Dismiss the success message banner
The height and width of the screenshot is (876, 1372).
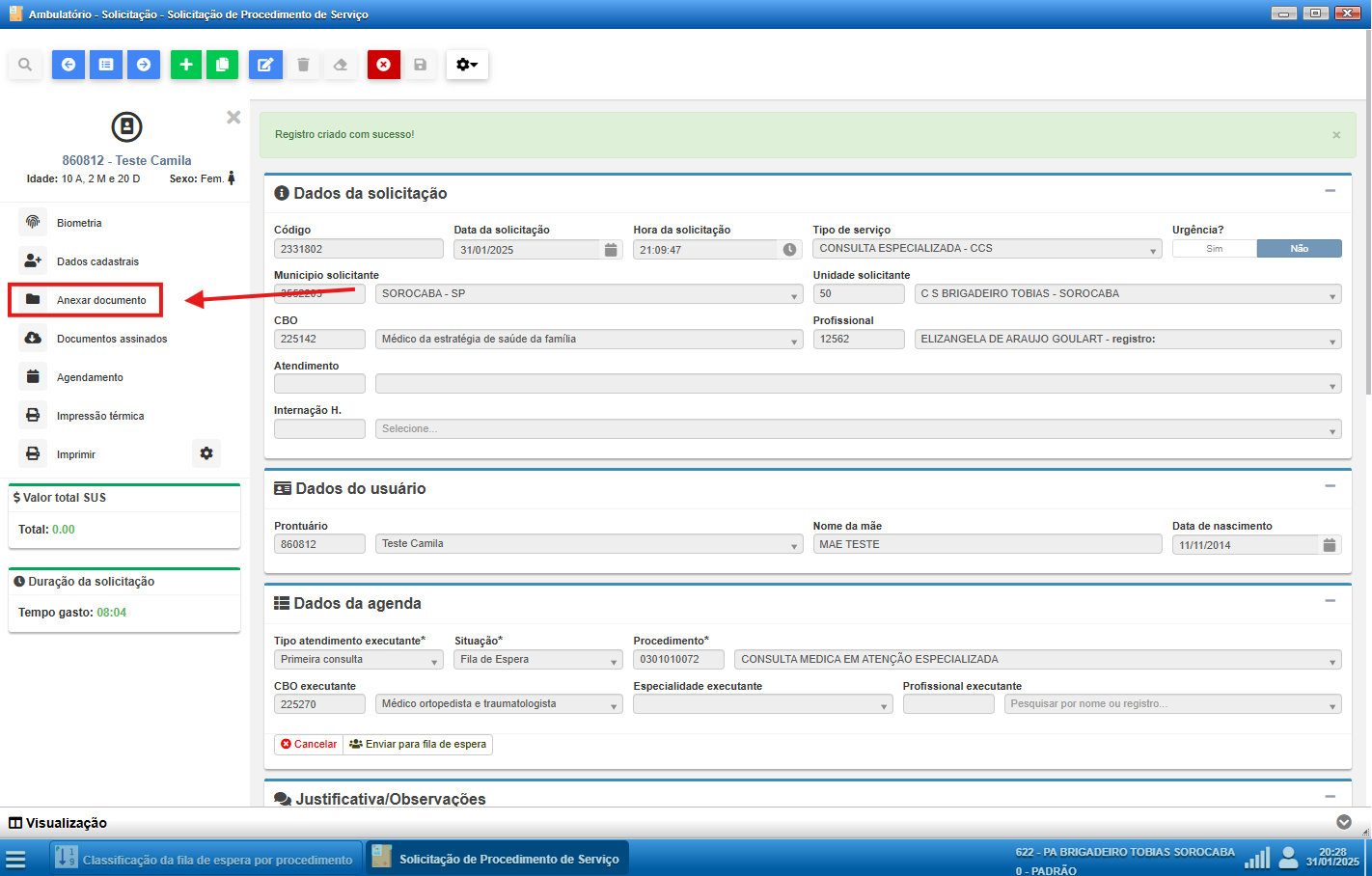click(1336, 135)
